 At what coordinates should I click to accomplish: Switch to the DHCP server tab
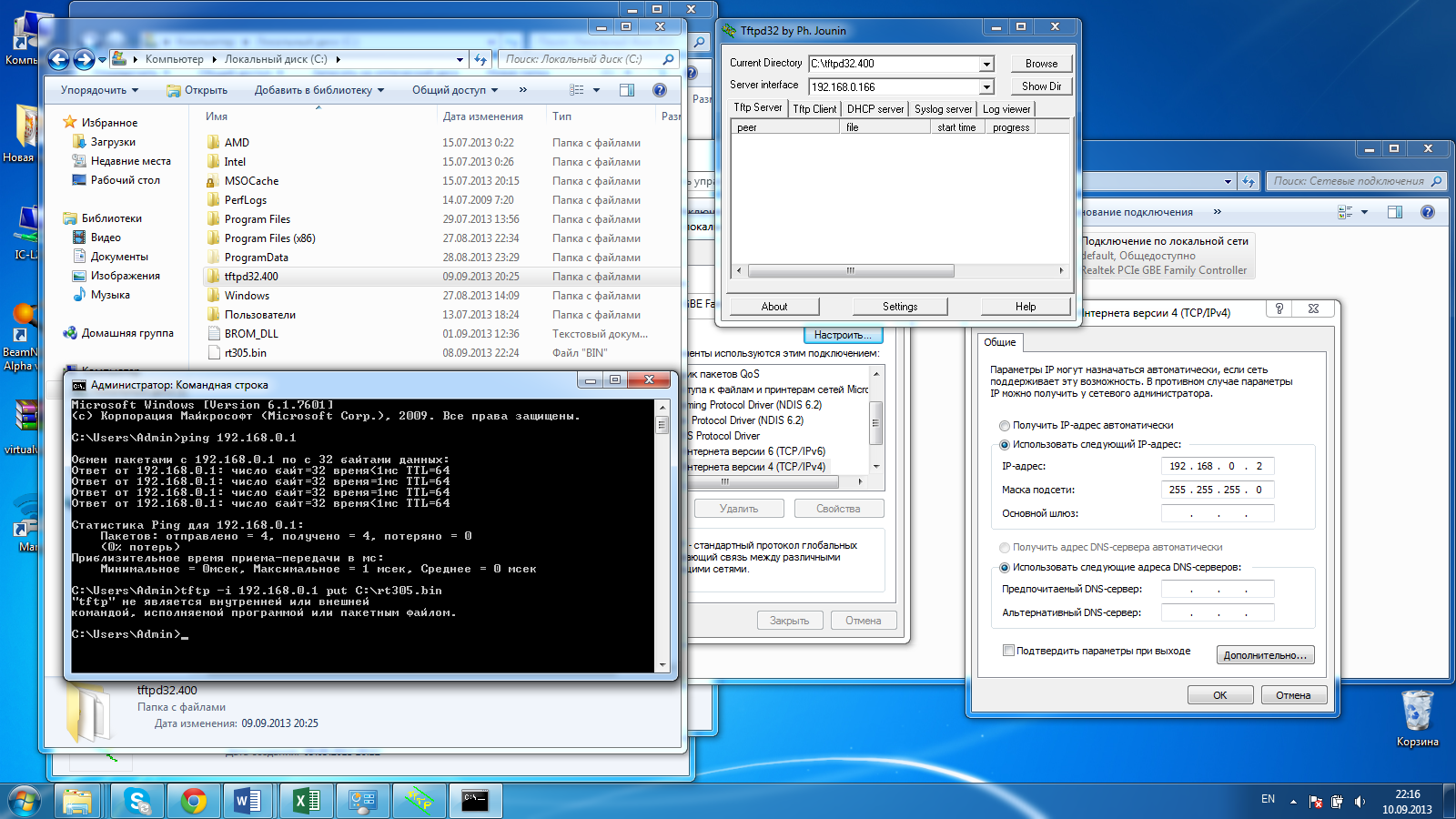(x=875, y=109)
